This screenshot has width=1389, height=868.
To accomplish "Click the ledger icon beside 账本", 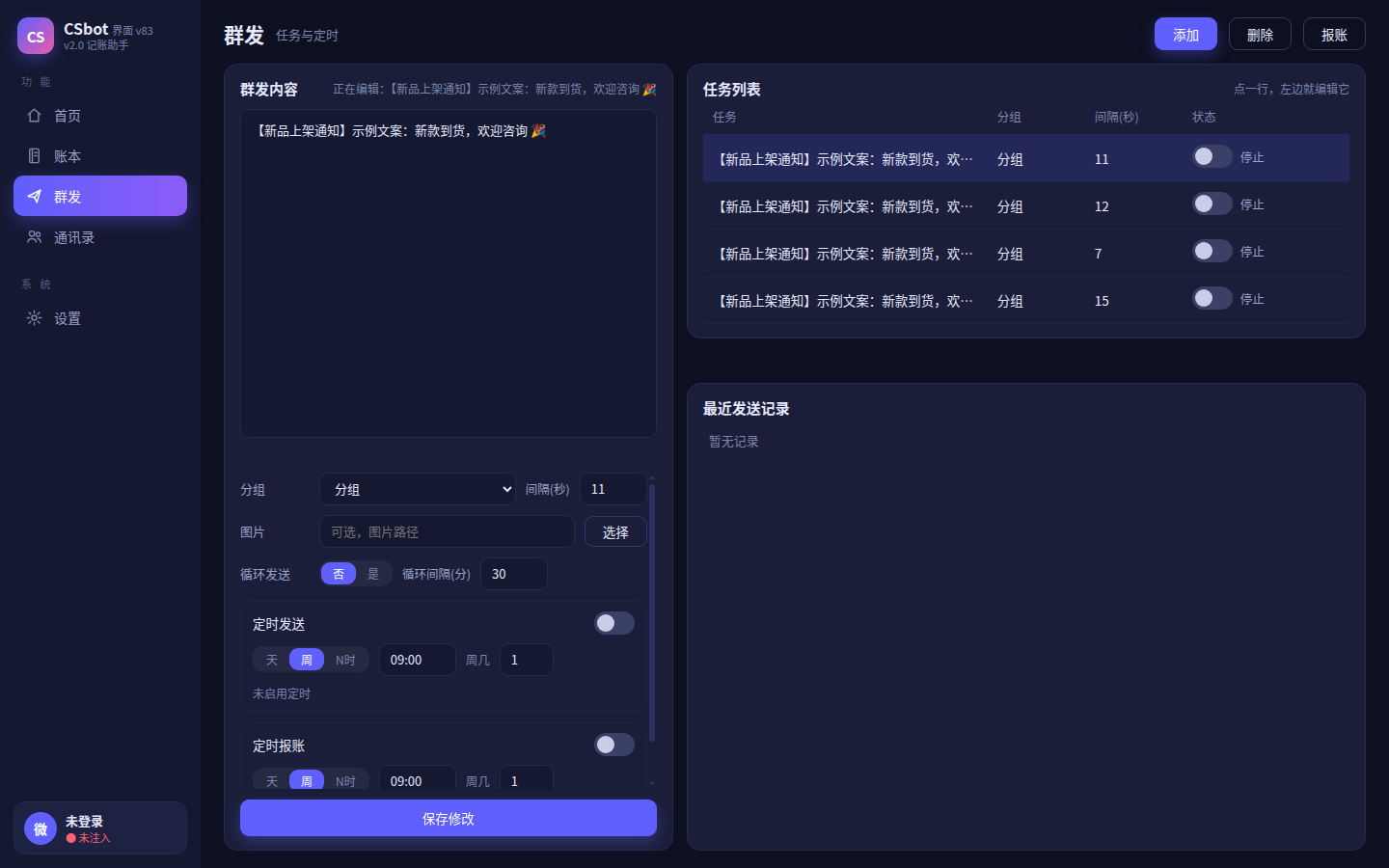I will coord(35,156).
